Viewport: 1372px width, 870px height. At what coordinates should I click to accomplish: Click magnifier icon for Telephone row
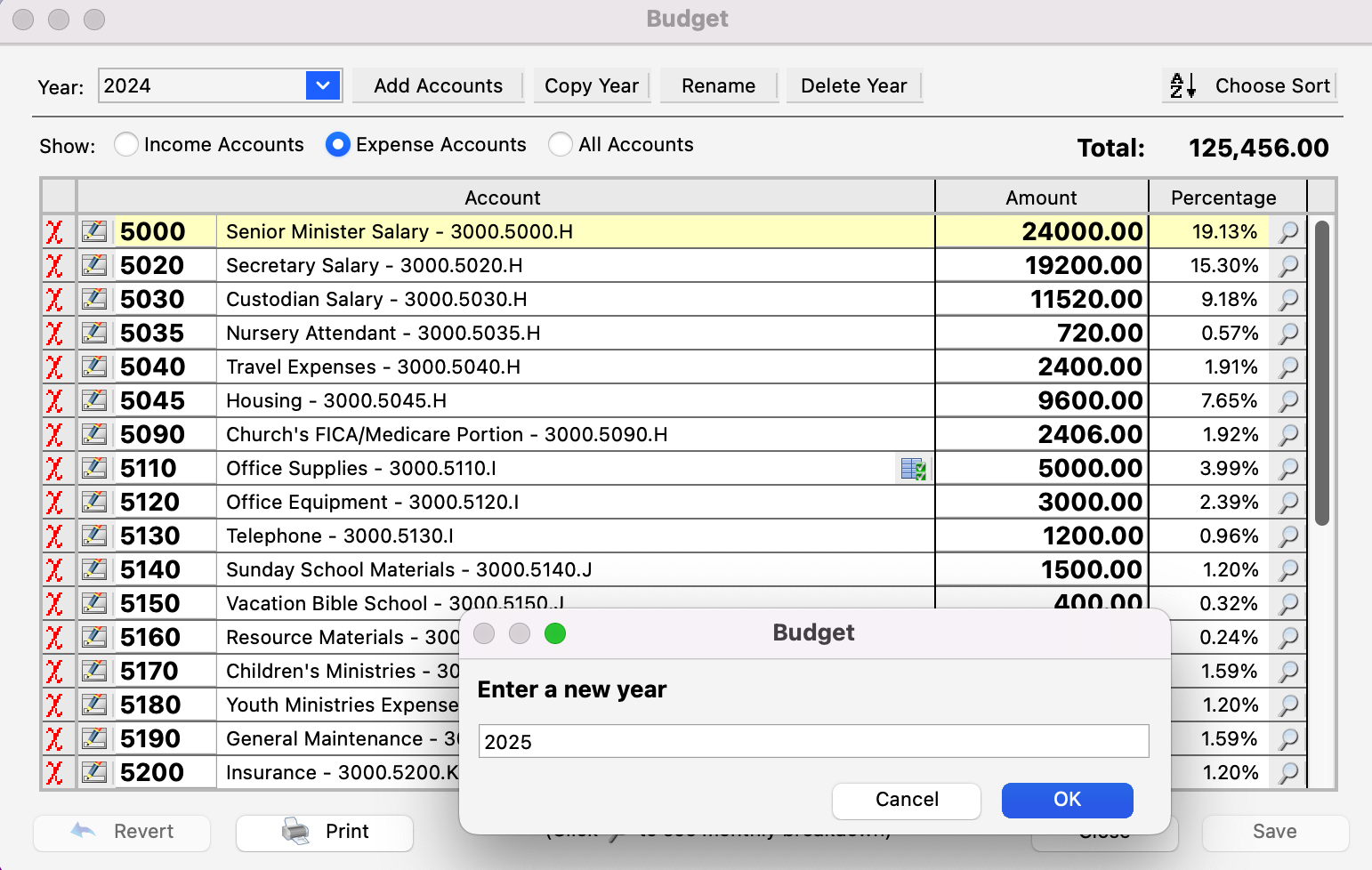(1287, 536)
